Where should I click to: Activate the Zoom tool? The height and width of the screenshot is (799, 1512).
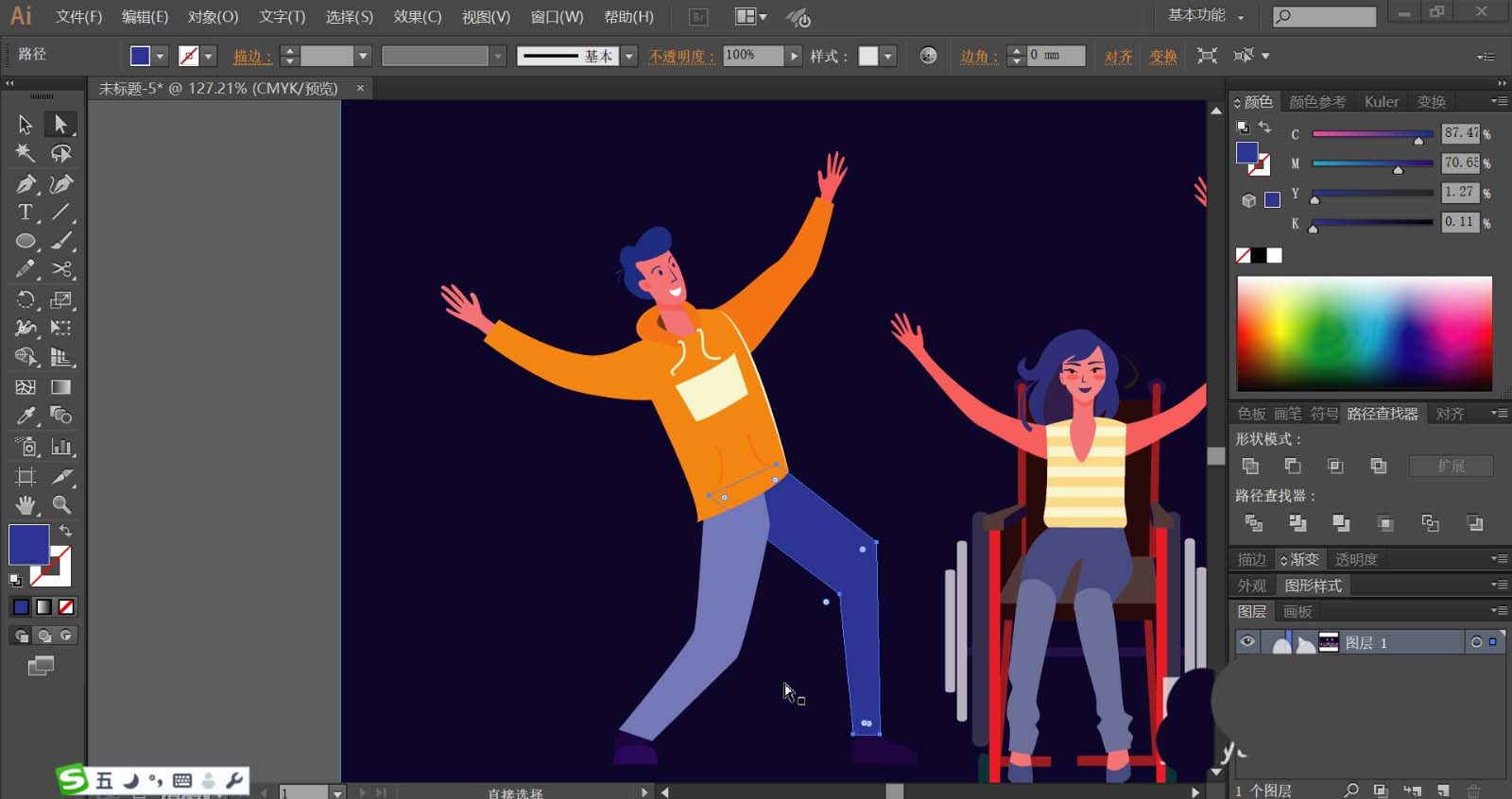coord(61,504)
